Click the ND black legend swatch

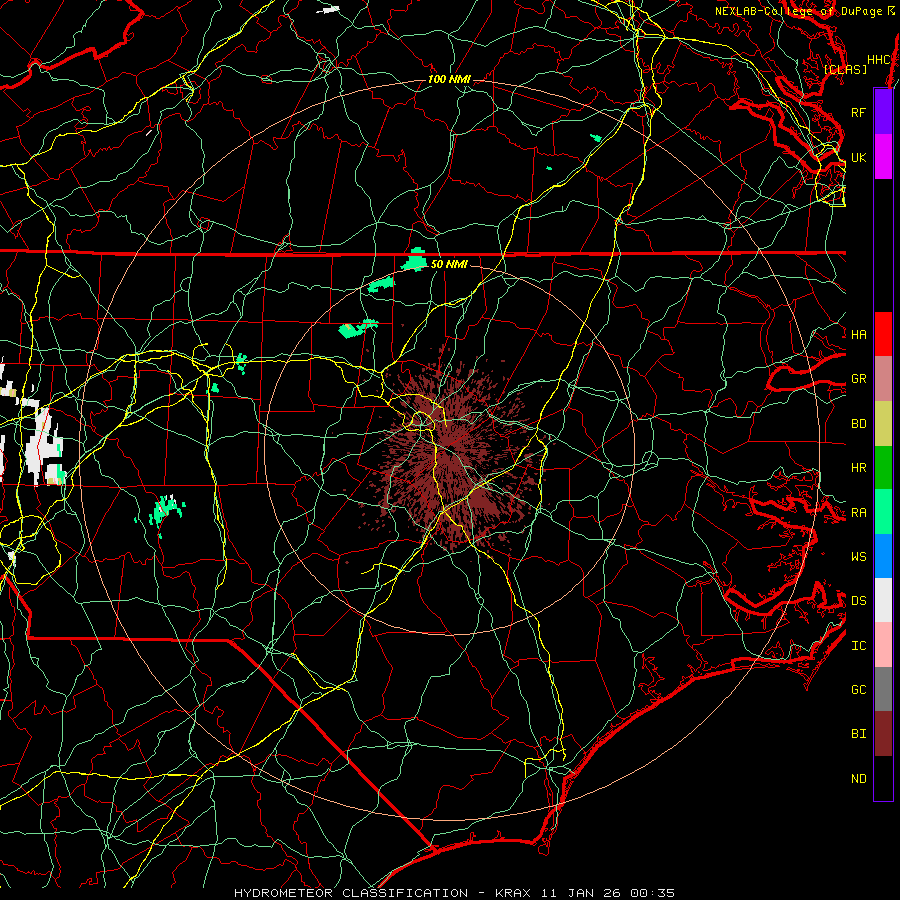(x=883, y=778)
